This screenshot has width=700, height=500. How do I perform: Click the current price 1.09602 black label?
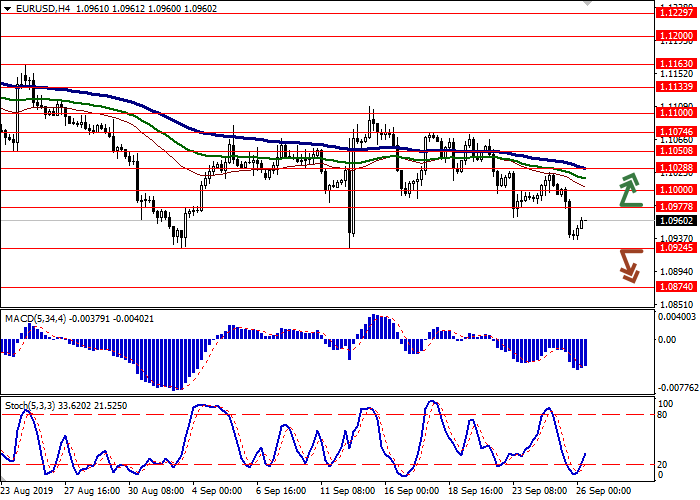coord(675,220)
